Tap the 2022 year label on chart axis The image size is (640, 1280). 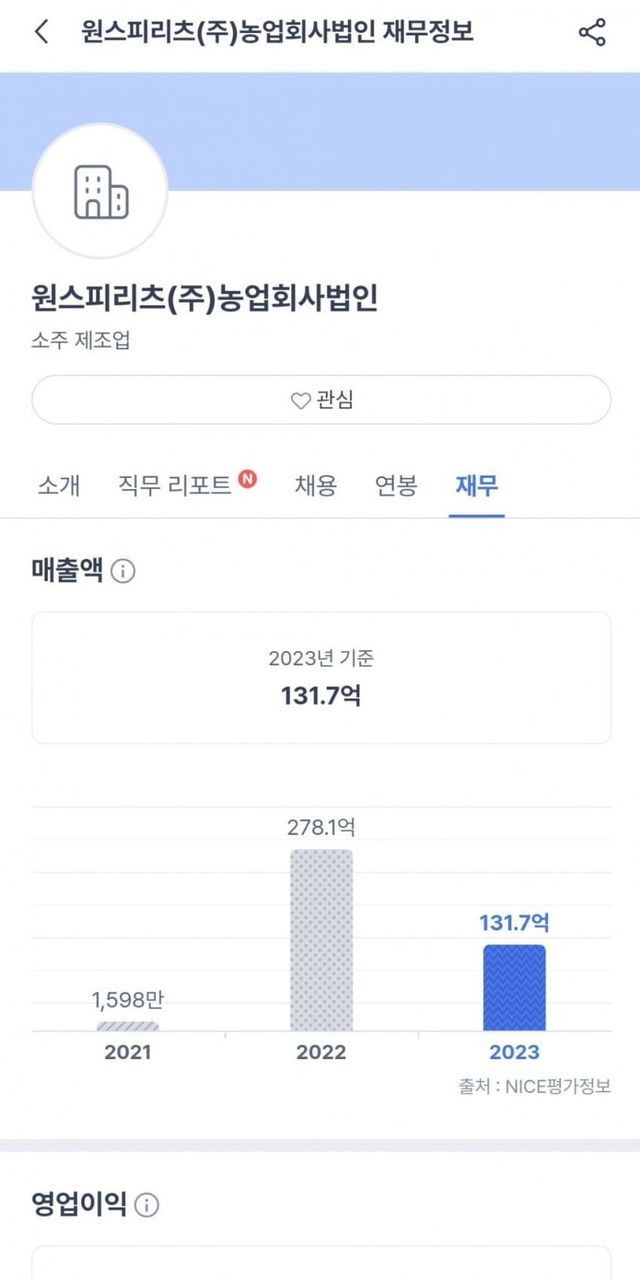click(321, 1052)
